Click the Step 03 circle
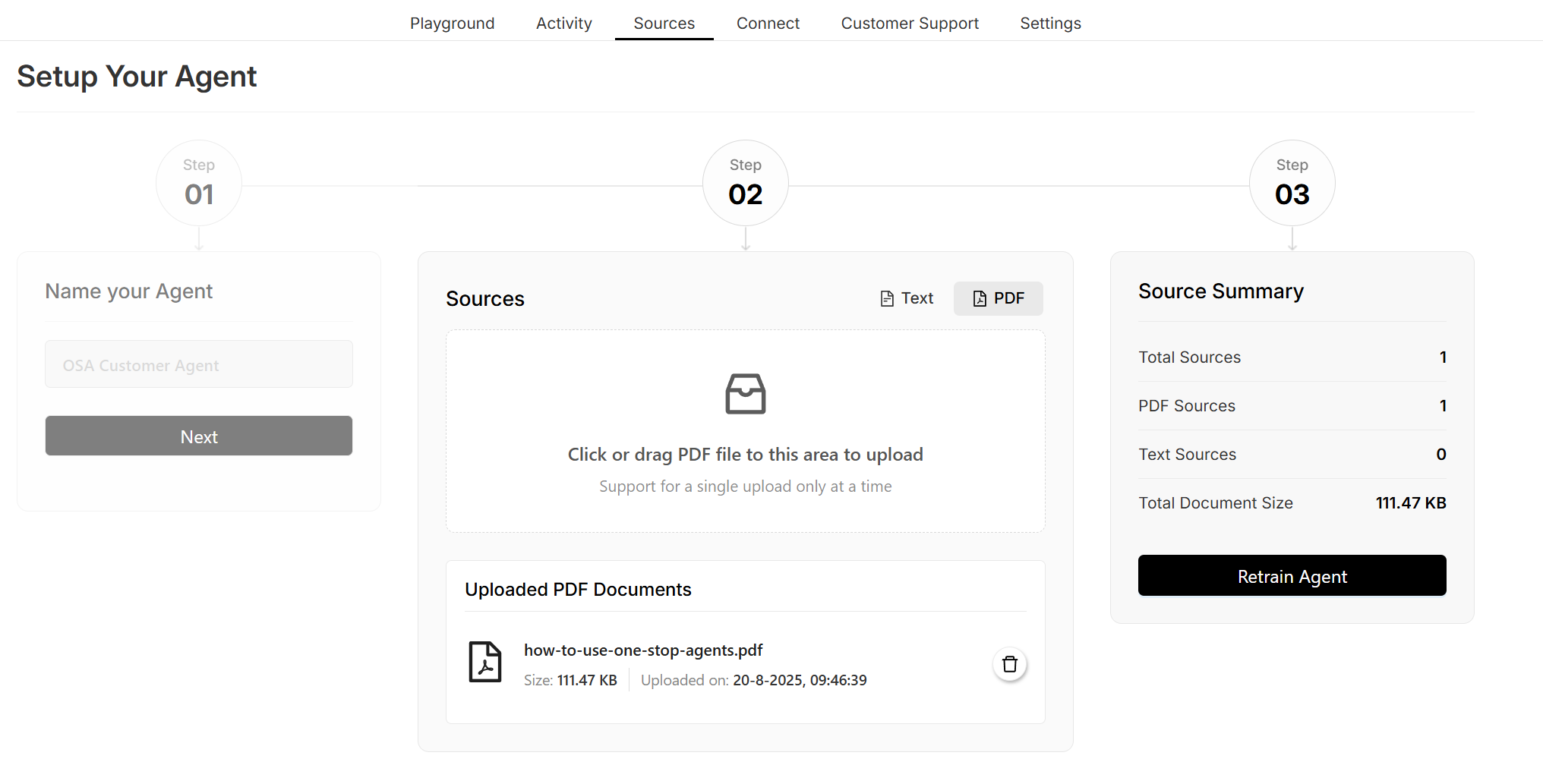This screenshot has width=1543, height=784. point(1292,182)
